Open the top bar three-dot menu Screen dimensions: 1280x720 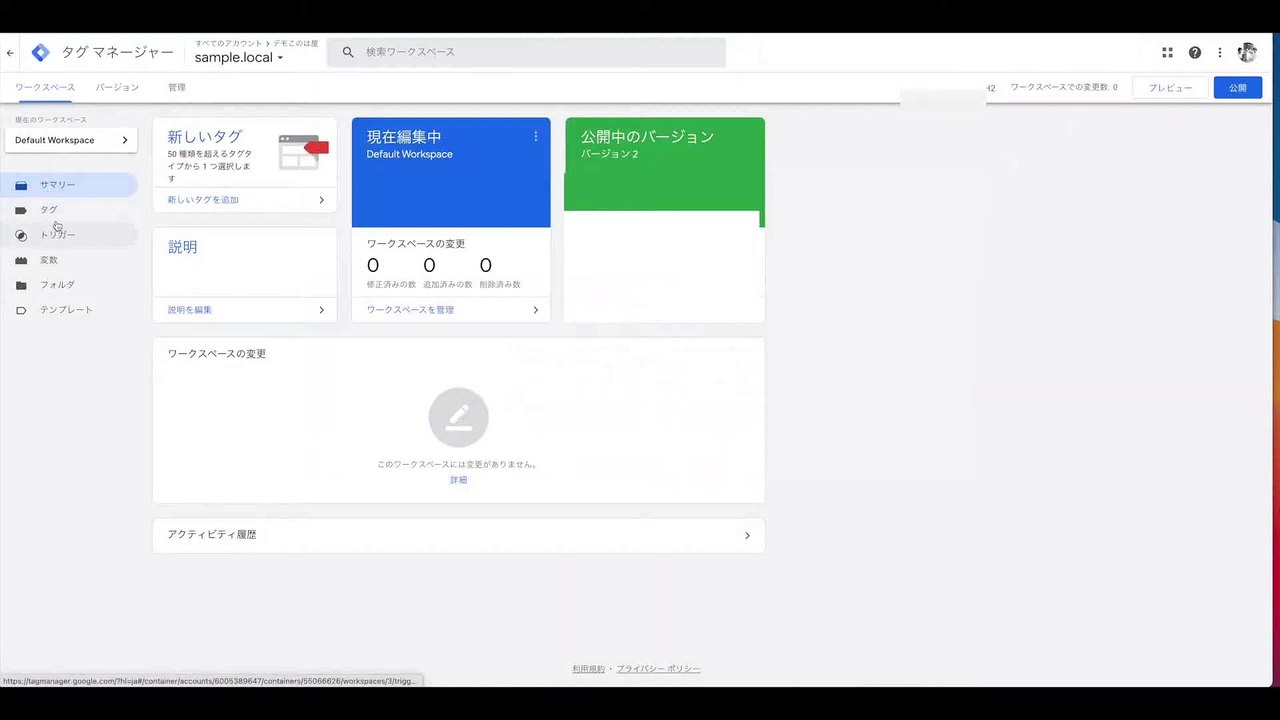[x=1220, y=53]
